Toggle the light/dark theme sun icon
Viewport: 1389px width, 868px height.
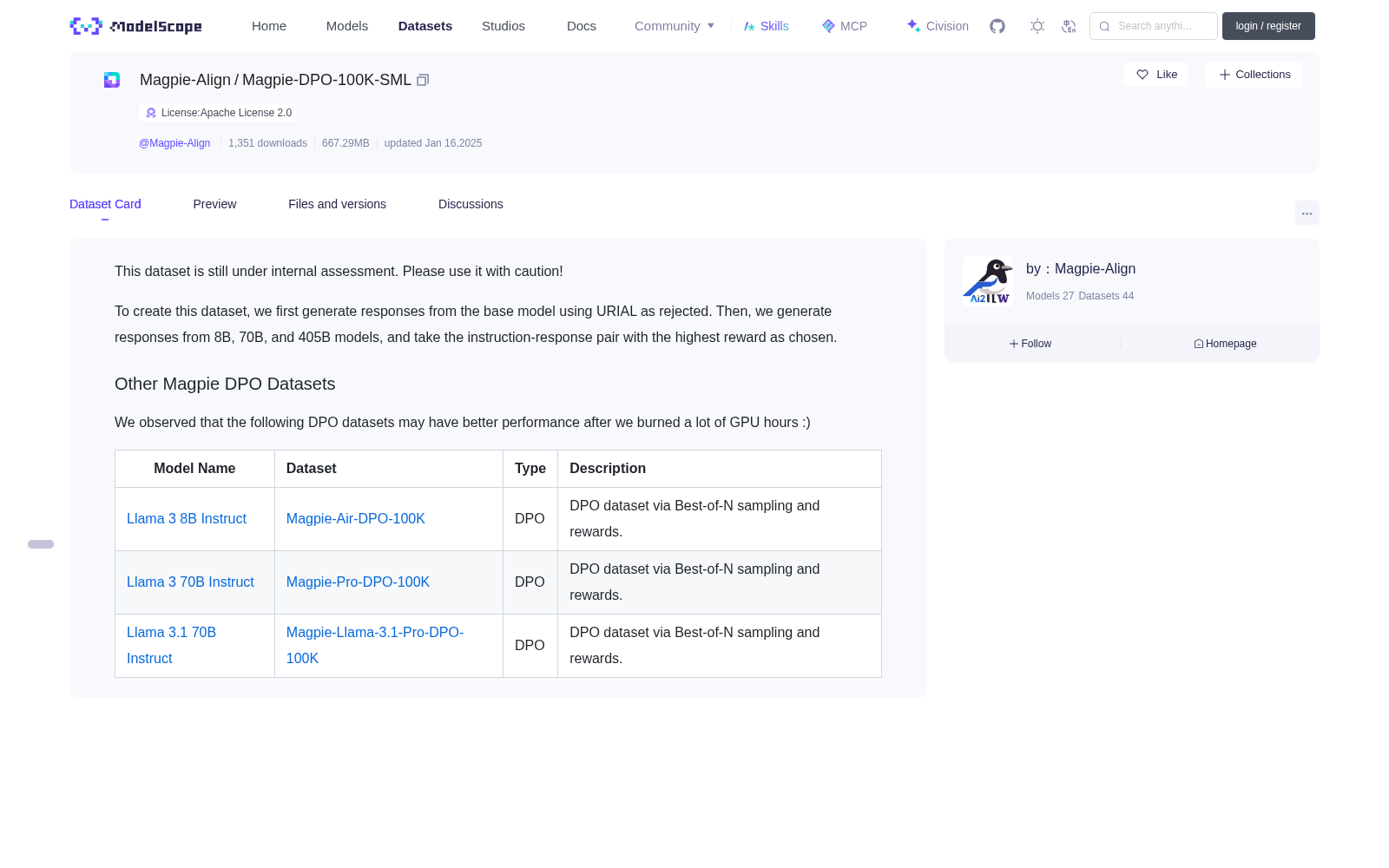pos(1037,26)
